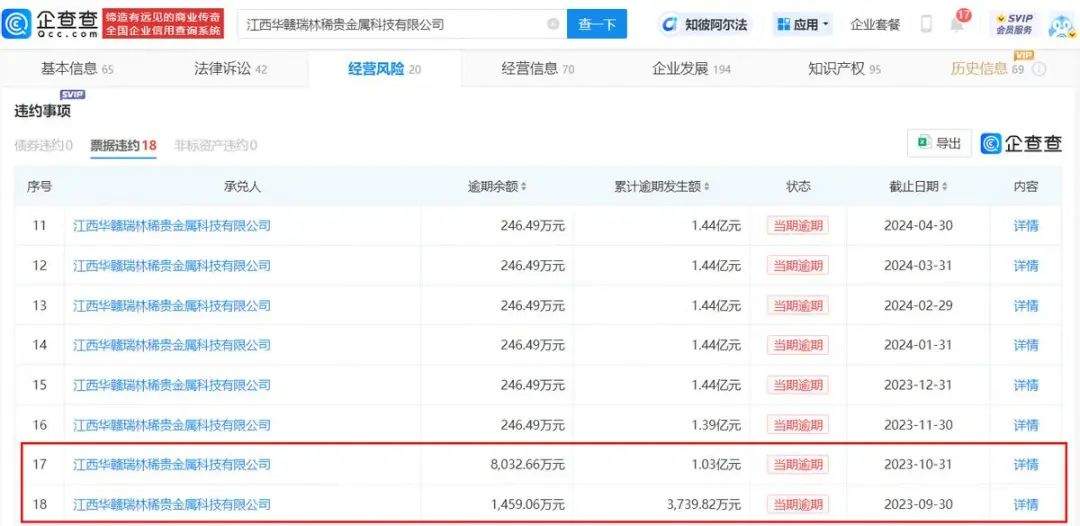Select the 票据违约 18 sub-tab
Viewport: 1080px width, 526px height.
click(123, 145)
